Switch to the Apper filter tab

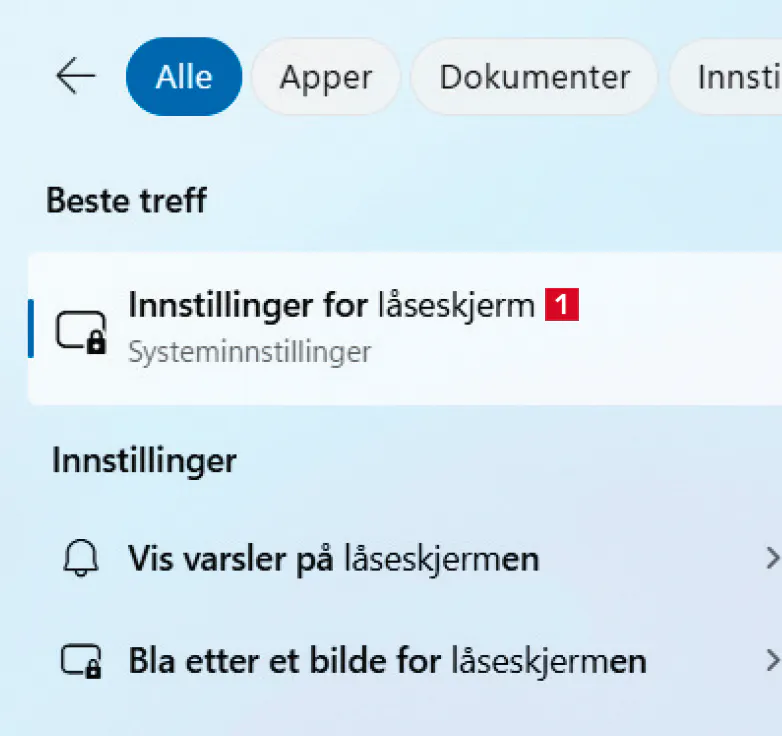[x=325, y=77]
